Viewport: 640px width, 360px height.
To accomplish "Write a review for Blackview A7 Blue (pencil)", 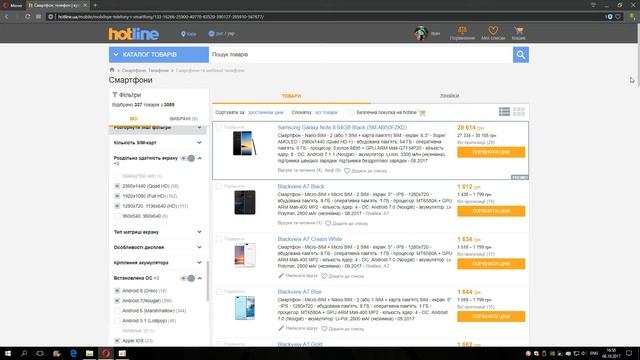I will tap(281, 328).
